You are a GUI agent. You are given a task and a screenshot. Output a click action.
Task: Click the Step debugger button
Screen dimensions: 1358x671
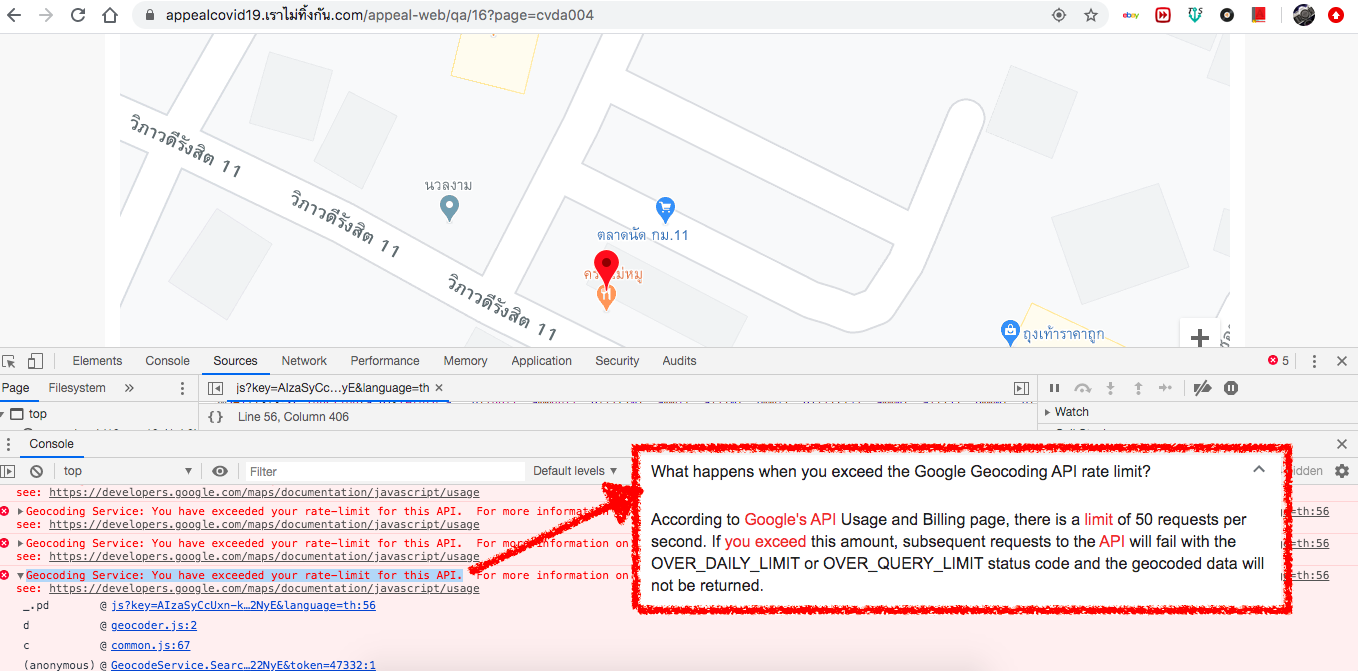click(x=1165, y=388)
